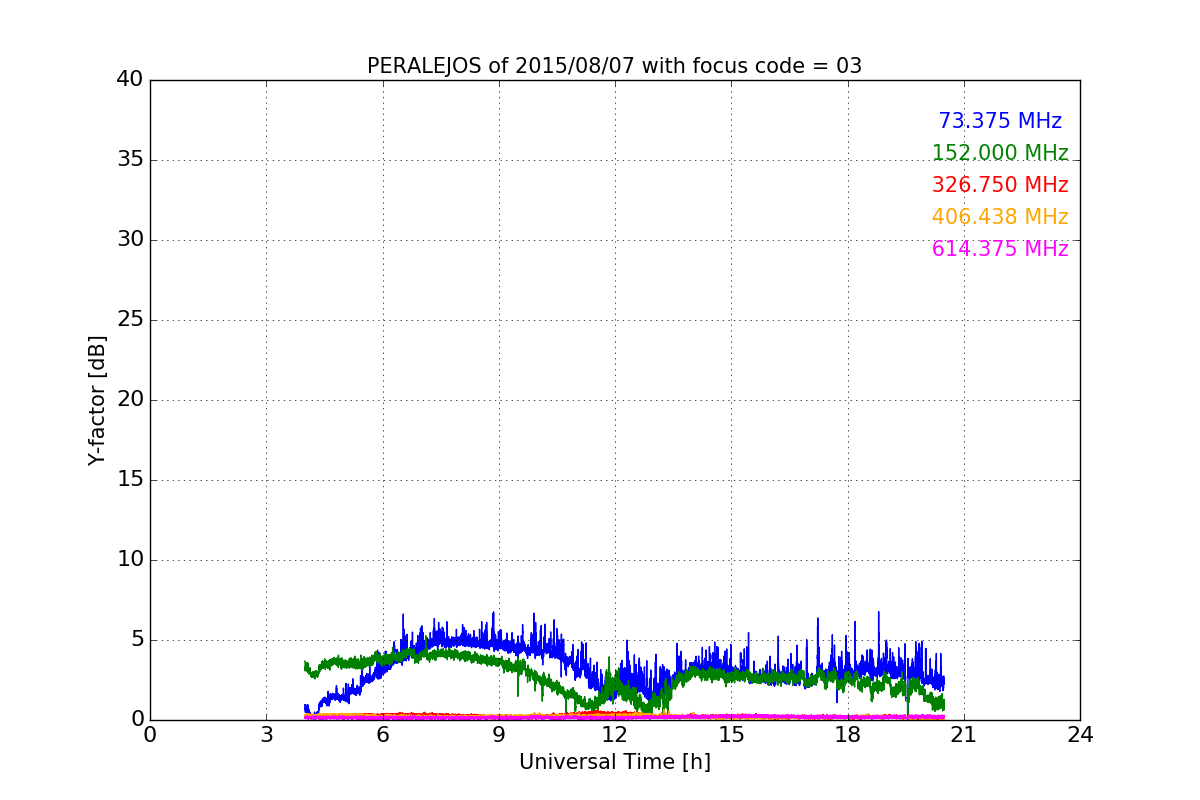
Task: Select the 326.750 MHz legend label
Action: (1000, 185)
